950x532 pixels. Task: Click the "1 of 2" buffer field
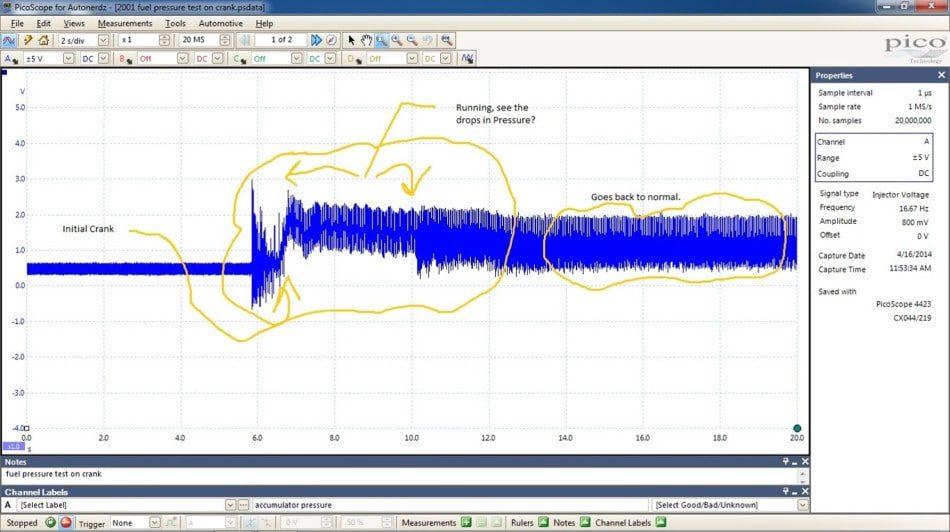tap(281, 40)
